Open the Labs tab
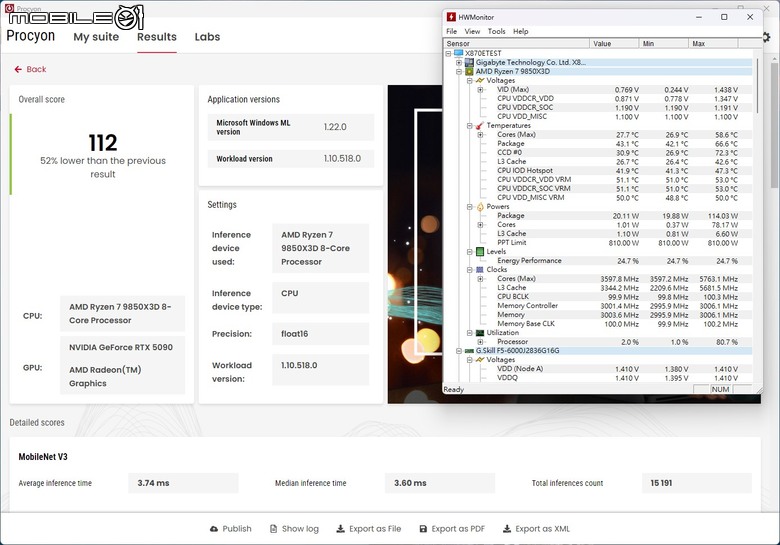This screenshot has height=545, width=780. point(207,37)
